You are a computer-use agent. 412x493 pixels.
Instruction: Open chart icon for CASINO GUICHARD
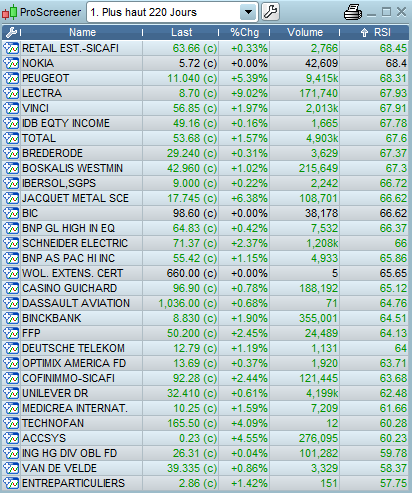[11, 288]
